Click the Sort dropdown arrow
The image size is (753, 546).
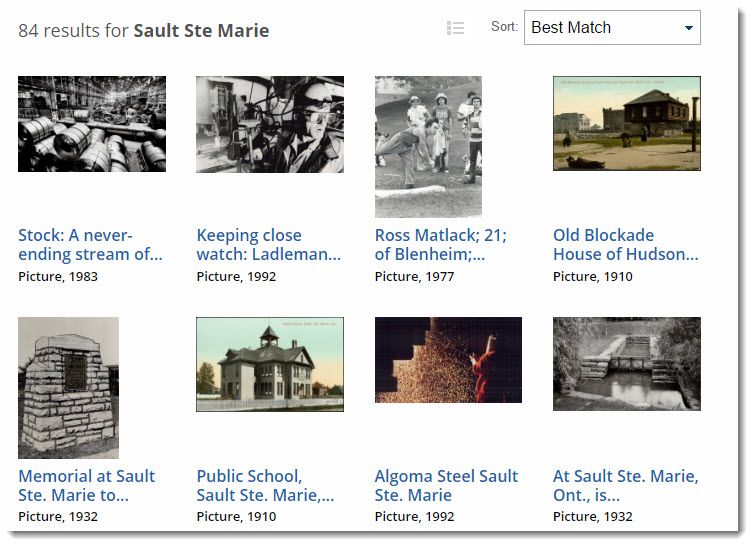(688, 28)
